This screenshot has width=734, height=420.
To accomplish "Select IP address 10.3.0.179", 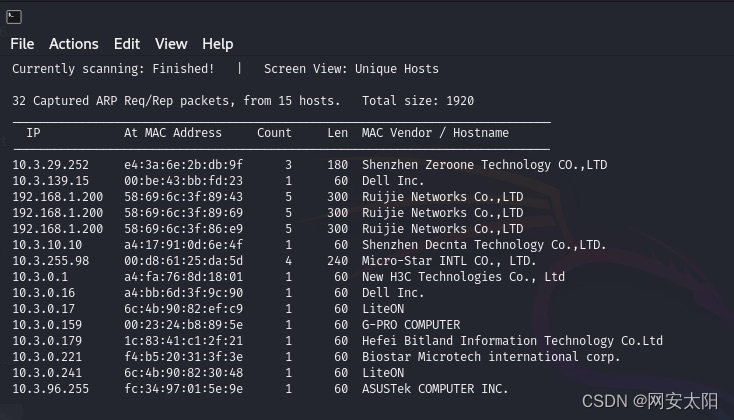I will click(x=47, y=340).
